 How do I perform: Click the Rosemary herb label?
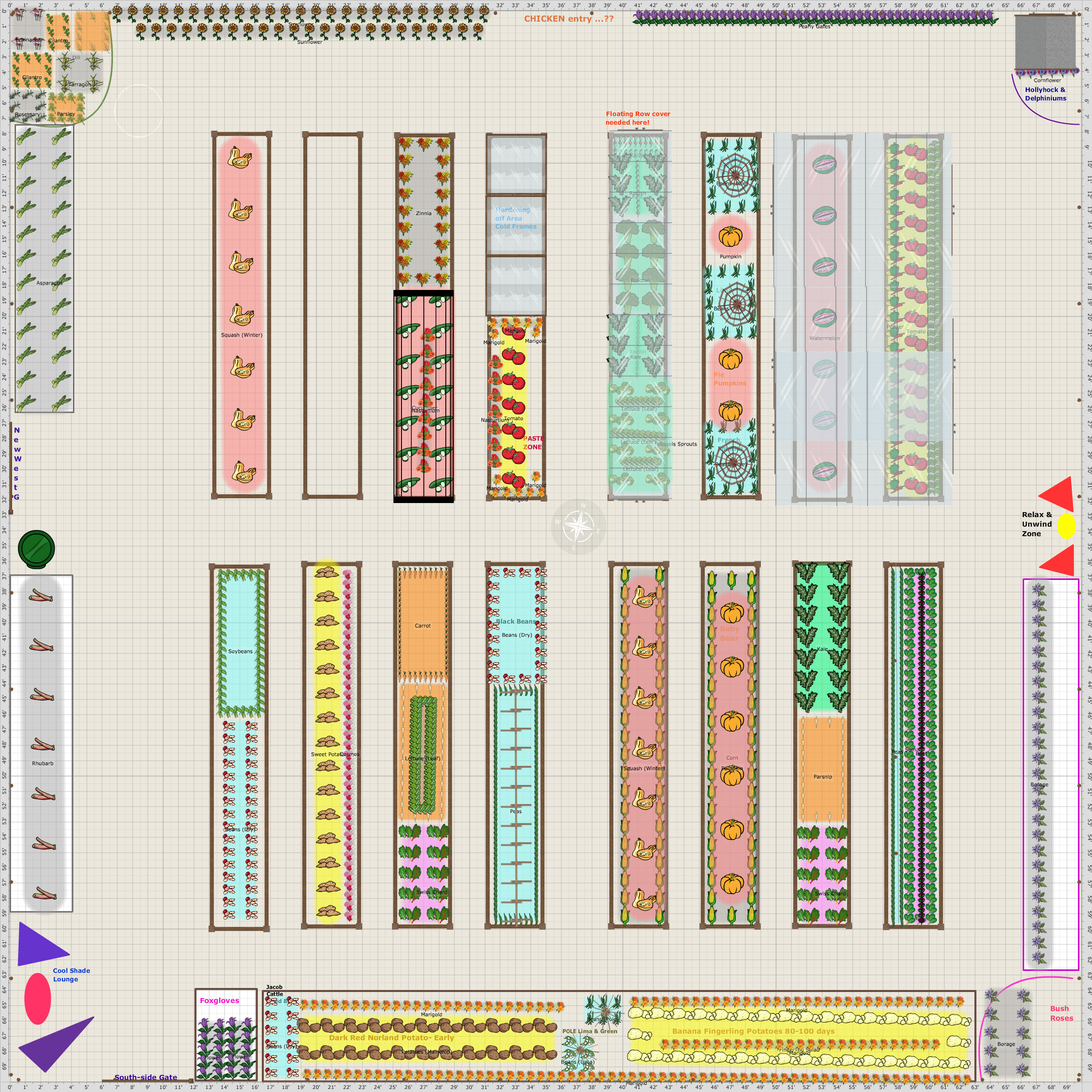pyautogui.click(x=28, y=114)
